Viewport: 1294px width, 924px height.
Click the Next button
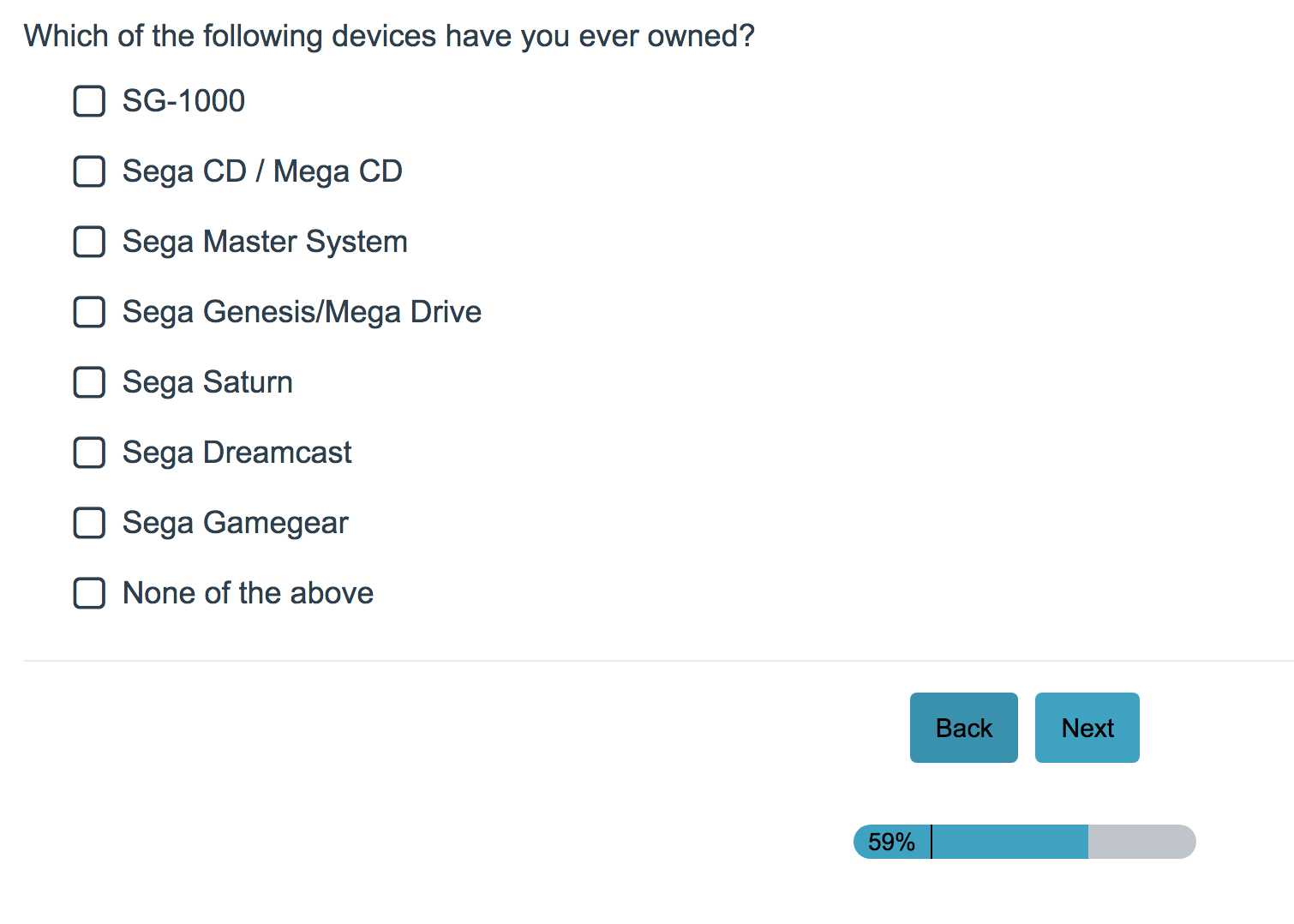coord(1087,728)
